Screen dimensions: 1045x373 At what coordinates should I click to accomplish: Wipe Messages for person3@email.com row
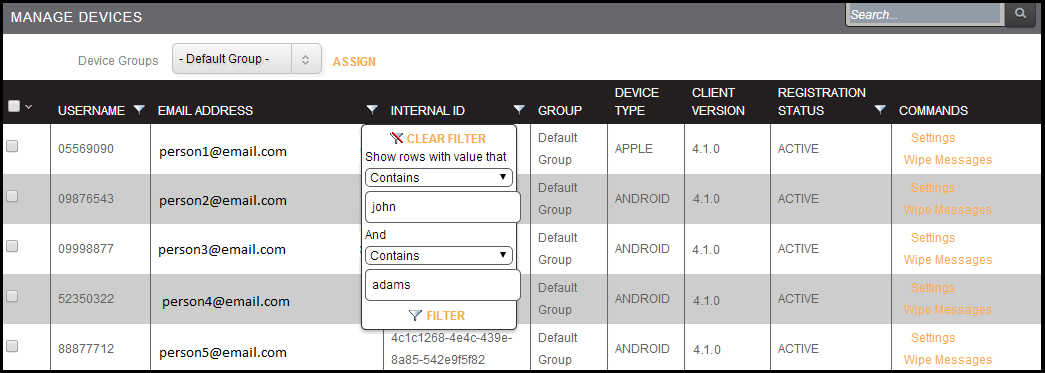(x=948, y=260)
